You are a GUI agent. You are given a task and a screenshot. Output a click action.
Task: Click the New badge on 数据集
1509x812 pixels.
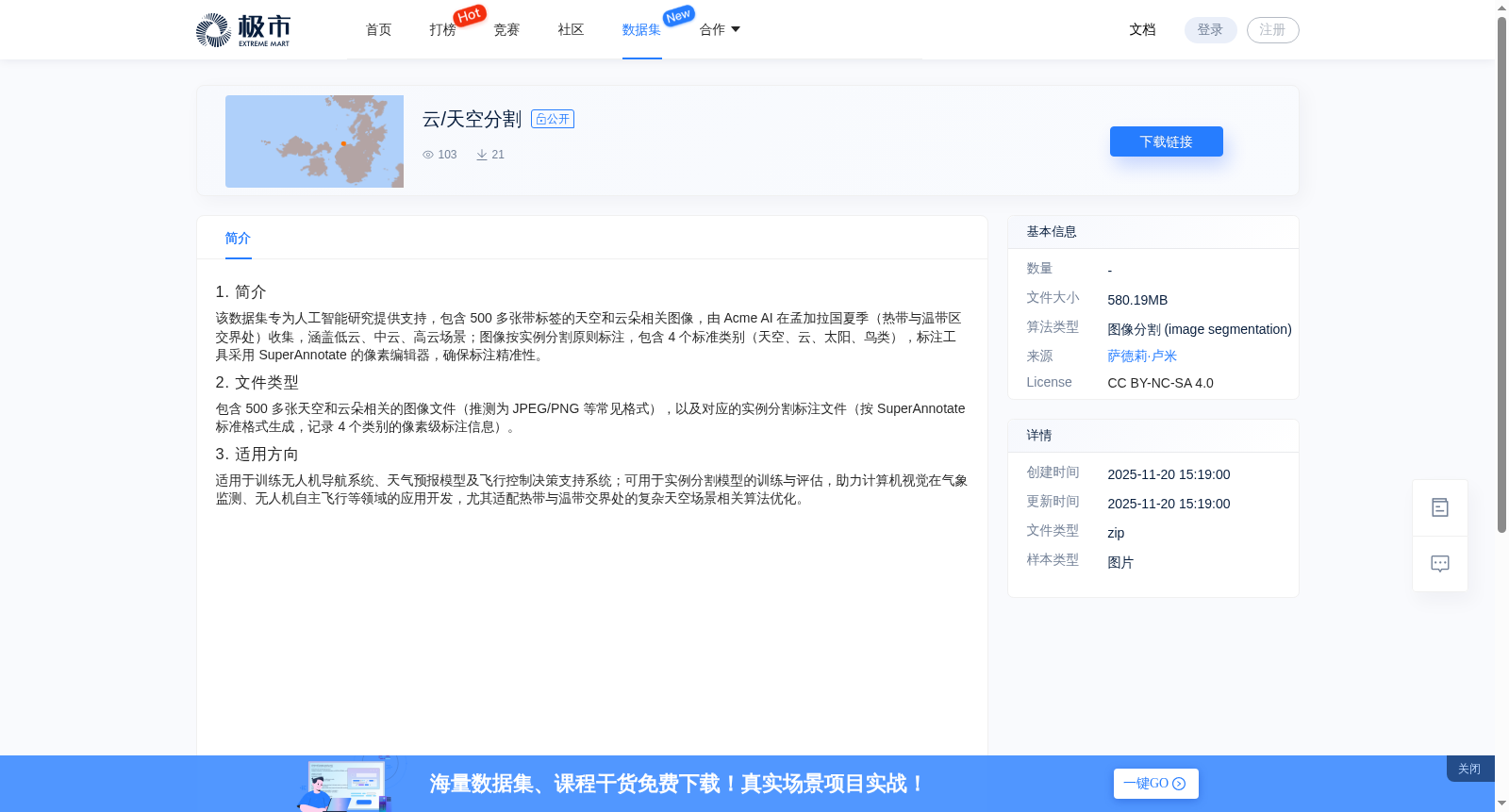[678, 16]
